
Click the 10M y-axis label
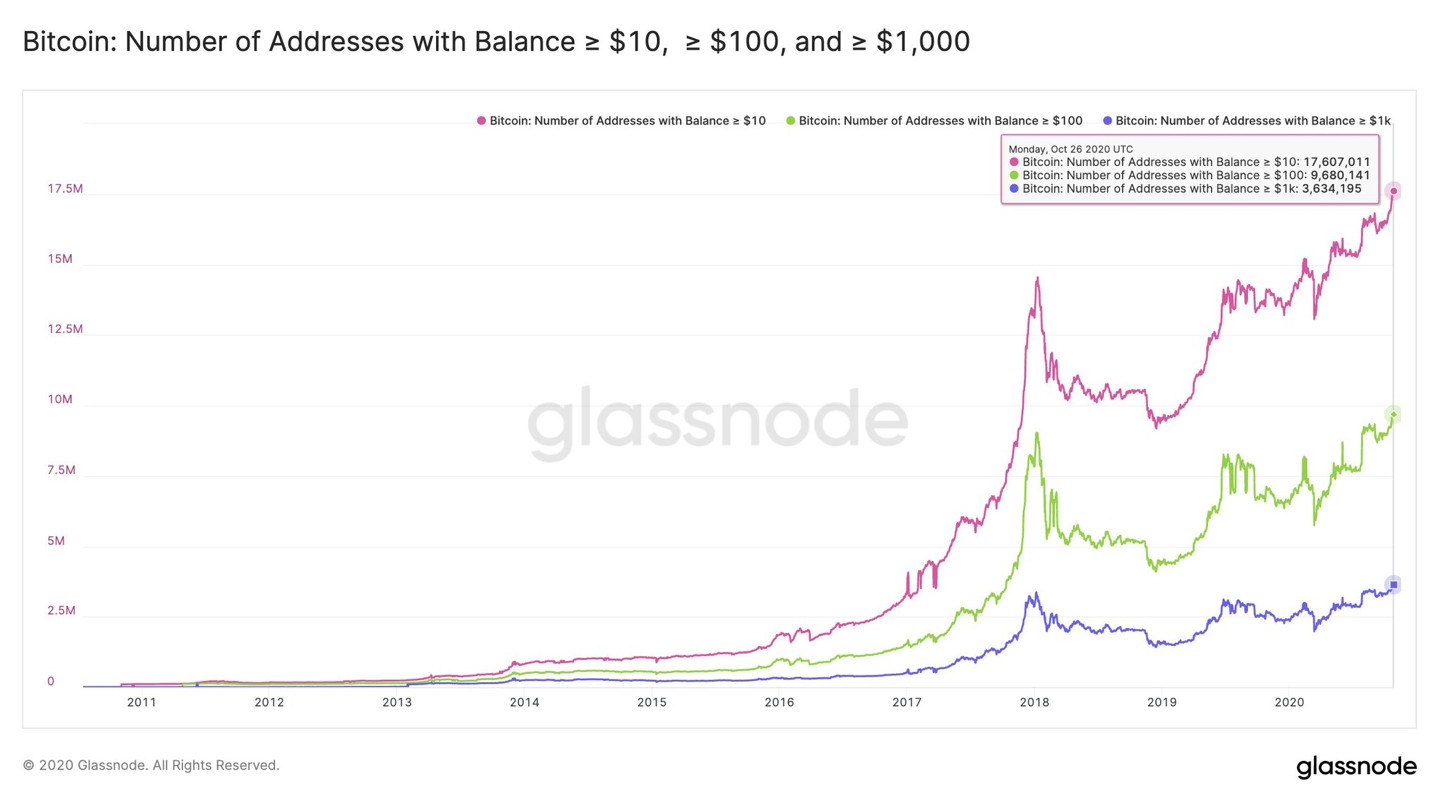[x=60, y=400]
